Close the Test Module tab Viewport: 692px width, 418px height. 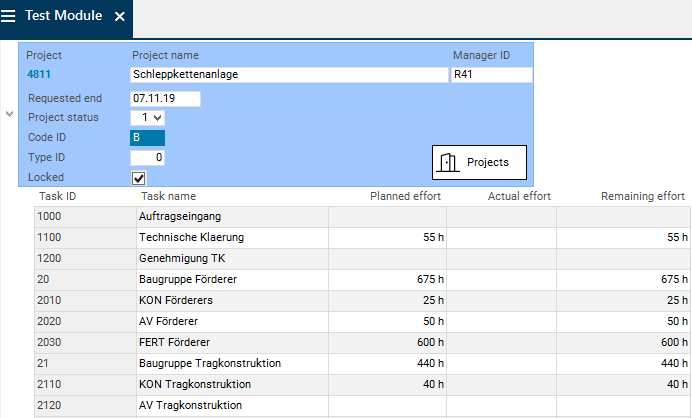coord(120,17)
